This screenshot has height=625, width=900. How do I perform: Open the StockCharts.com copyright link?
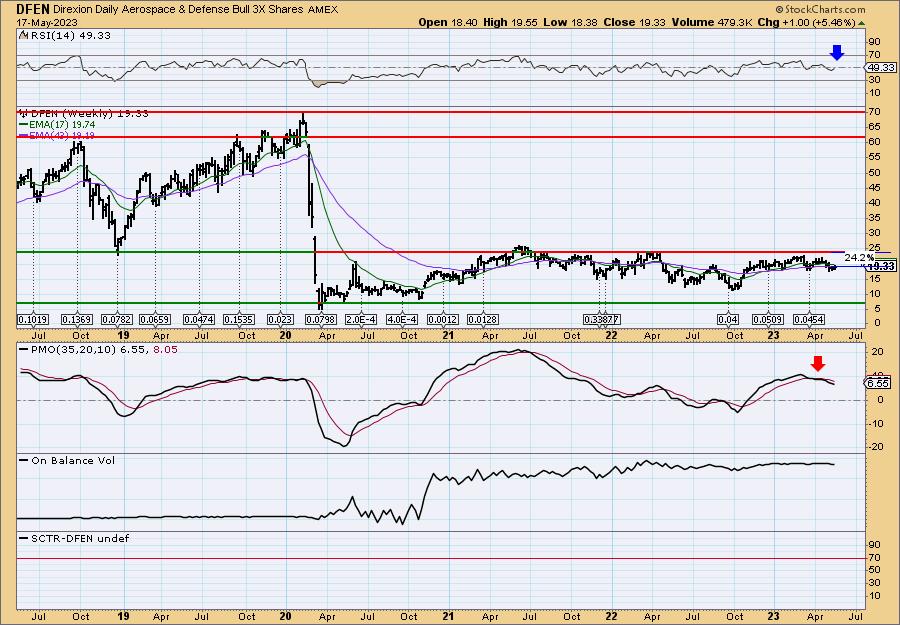coord(820,9)
